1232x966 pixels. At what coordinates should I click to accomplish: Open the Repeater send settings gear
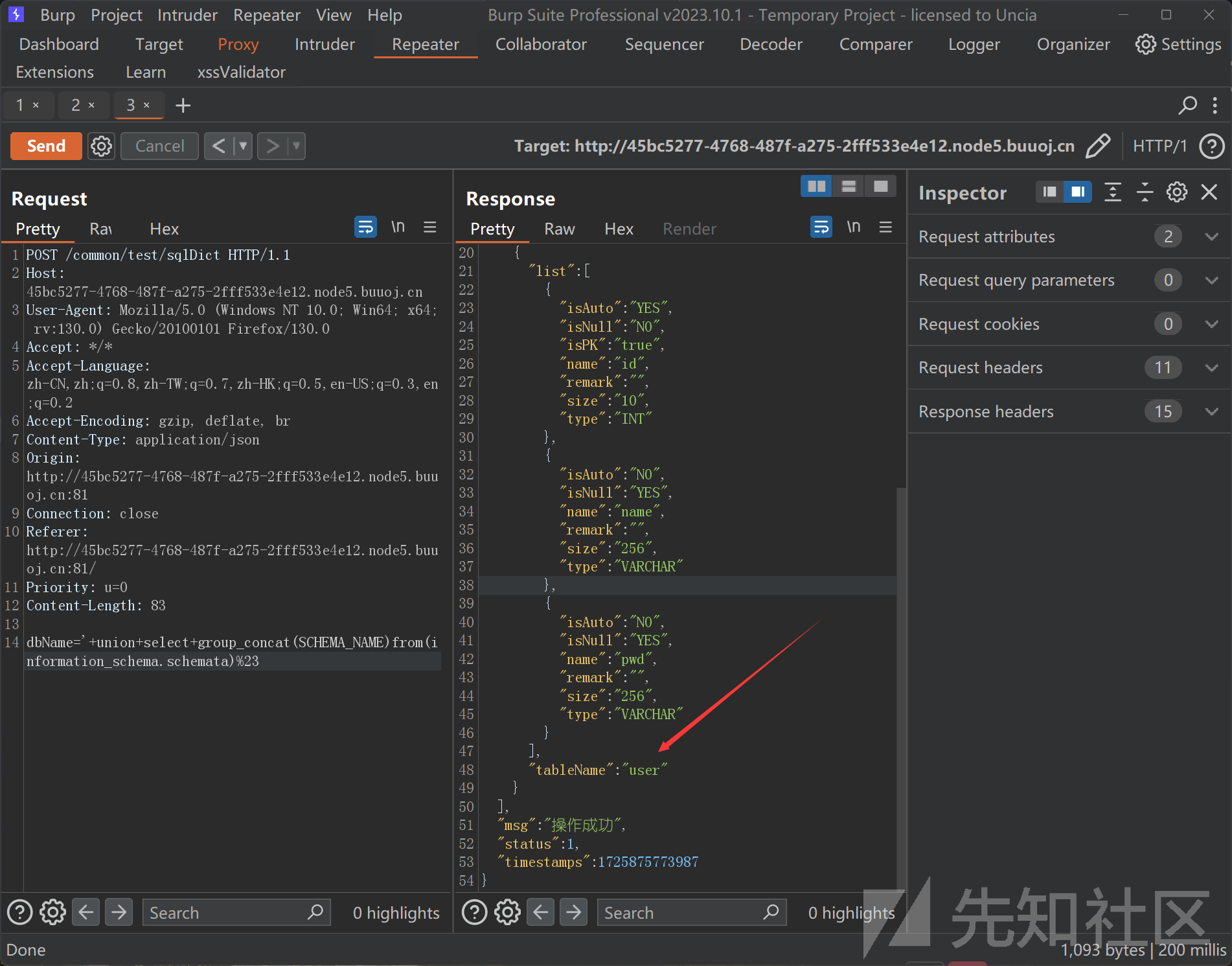101,146
